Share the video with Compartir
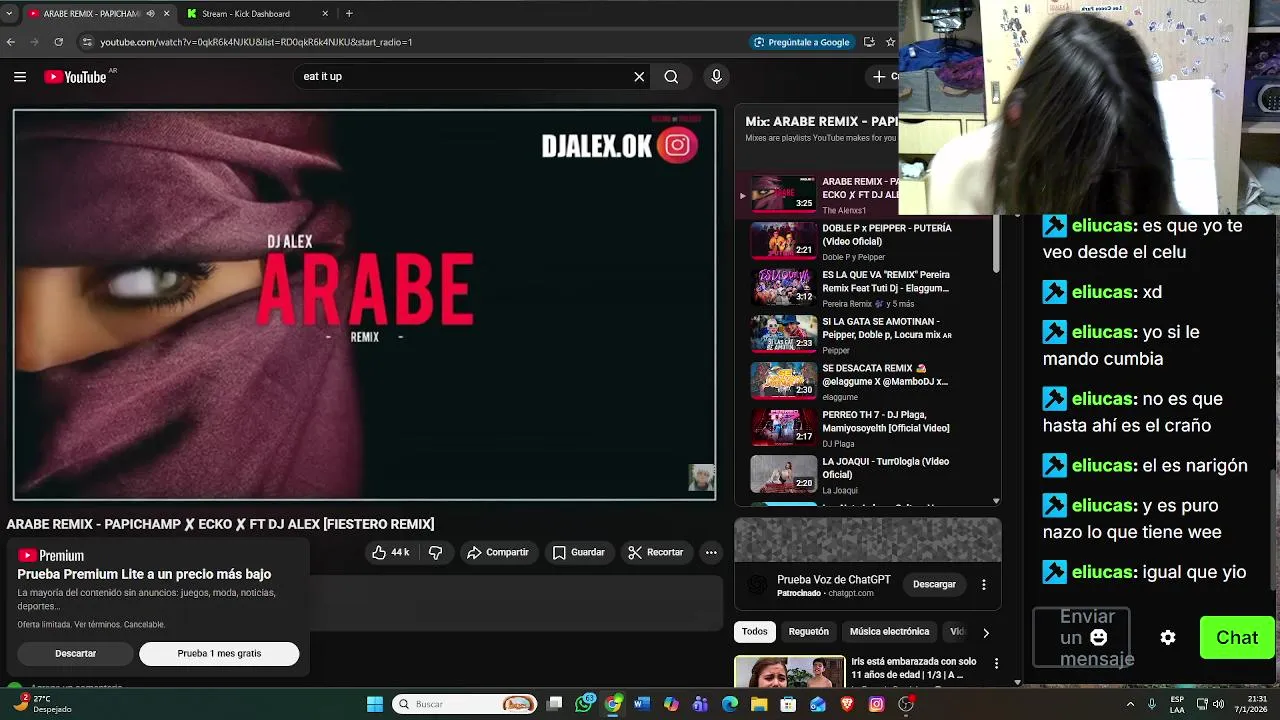 497,552
